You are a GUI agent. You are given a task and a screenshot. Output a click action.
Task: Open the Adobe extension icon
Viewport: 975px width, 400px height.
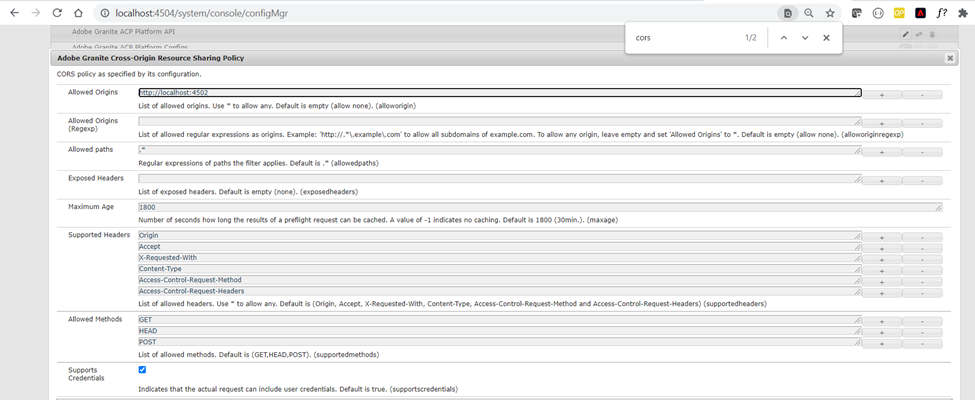pyautogui.click(x=920, y=12)
